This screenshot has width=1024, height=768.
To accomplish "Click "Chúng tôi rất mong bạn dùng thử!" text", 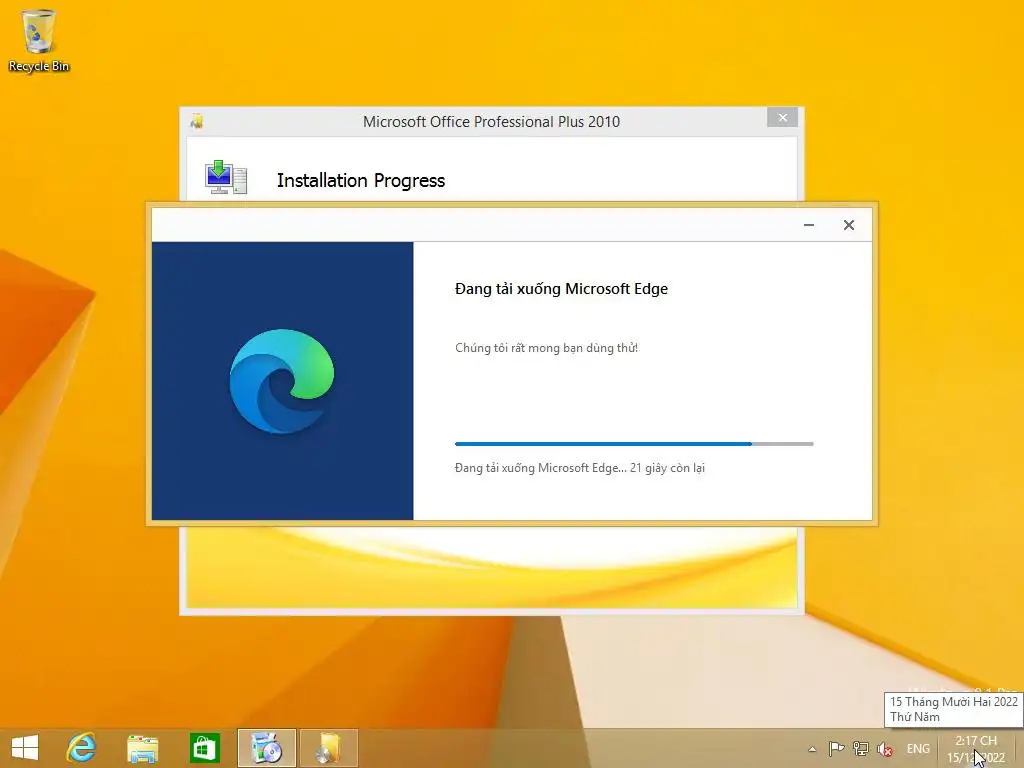I will click(x=547, y=348).
